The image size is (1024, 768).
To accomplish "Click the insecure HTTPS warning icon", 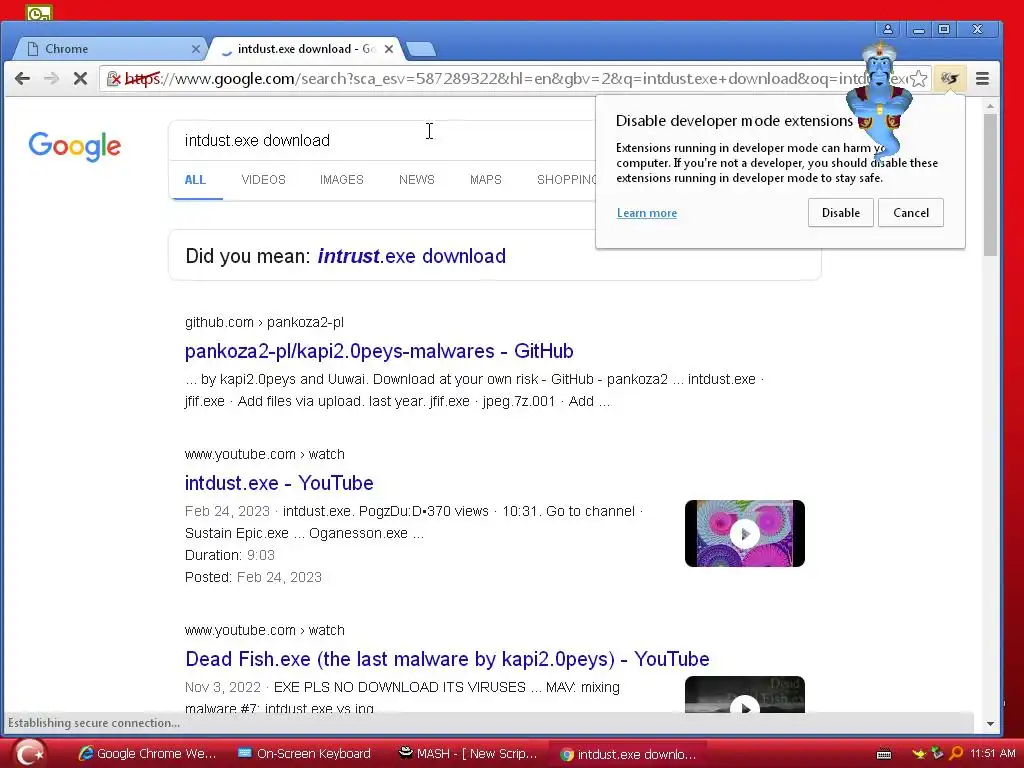I will (114, 79).
